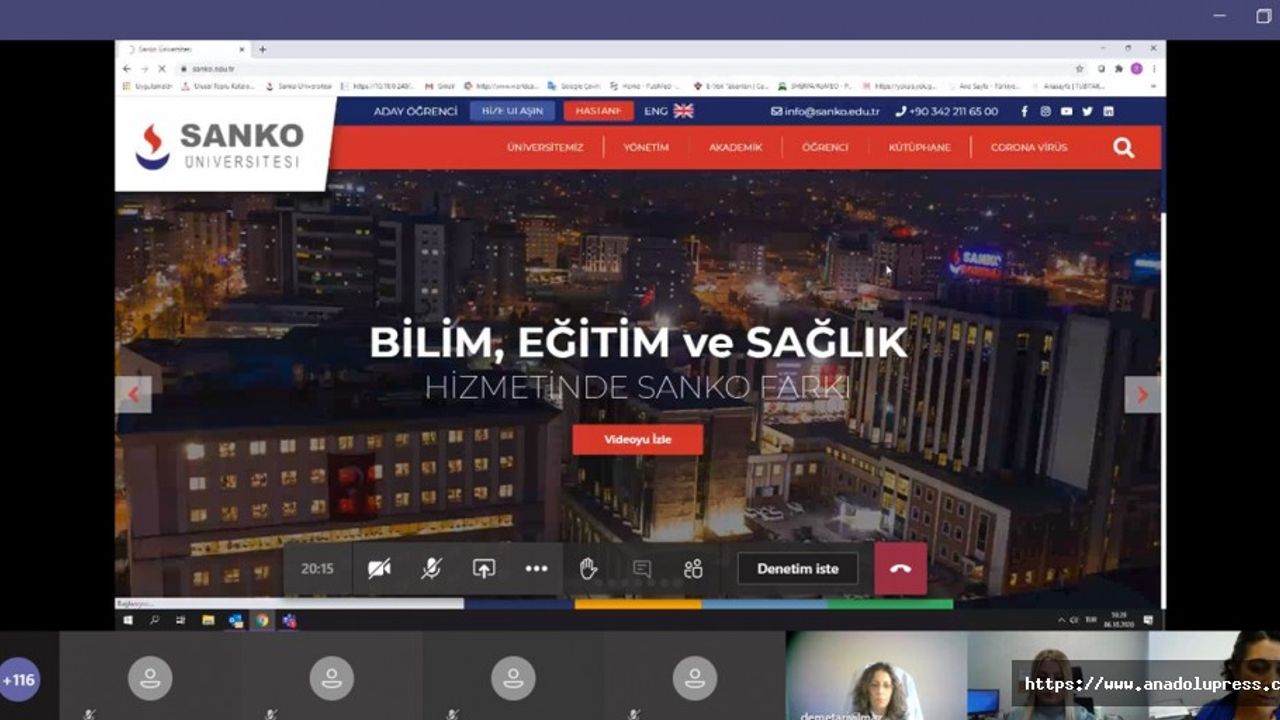Screen dimensions: 1280x720
Task: Click the Denetim iste button
Action: click(x=798, y=569)
